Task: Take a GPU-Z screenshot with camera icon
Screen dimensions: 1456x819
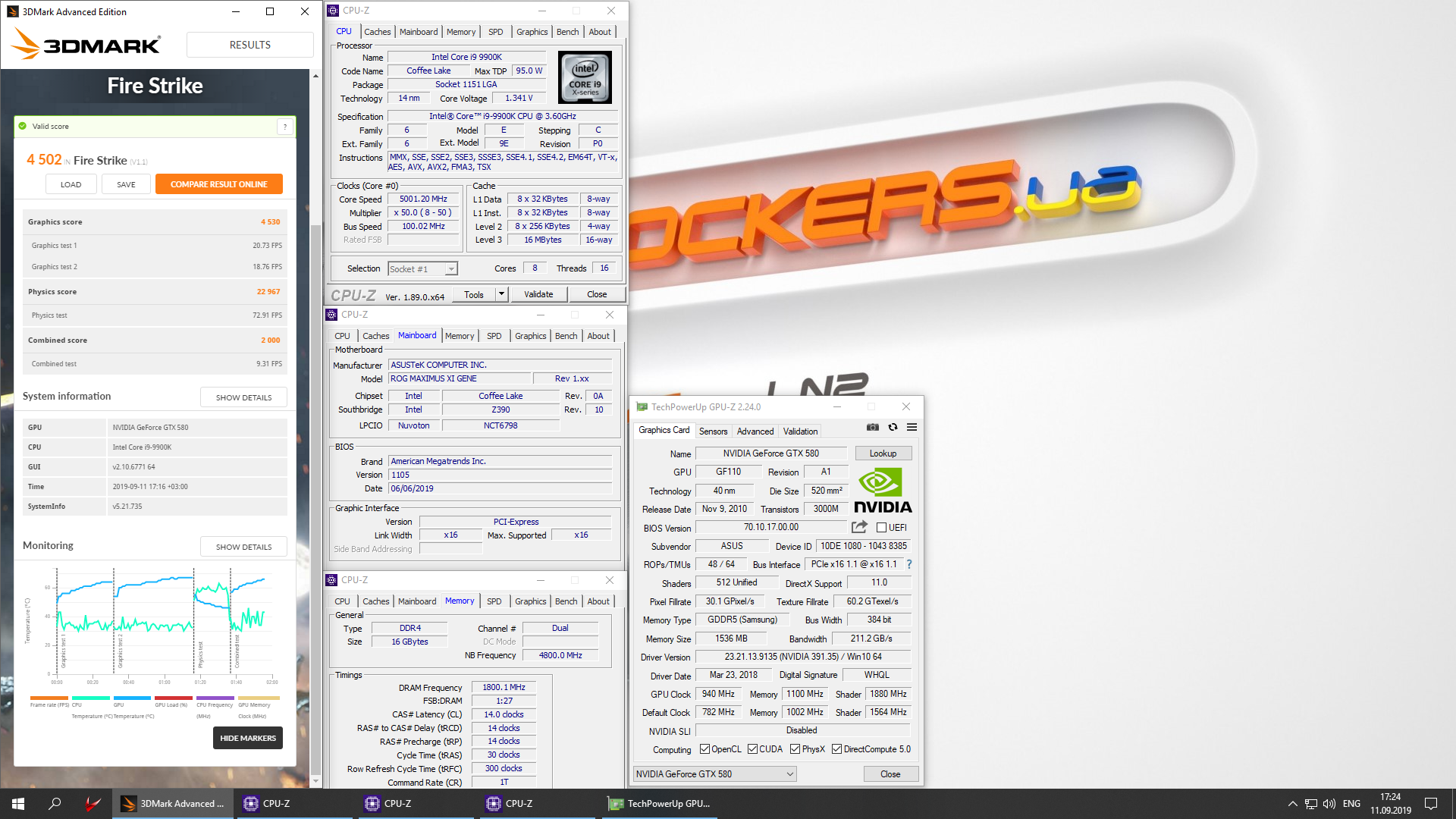Action: click(x=873, y=428)
